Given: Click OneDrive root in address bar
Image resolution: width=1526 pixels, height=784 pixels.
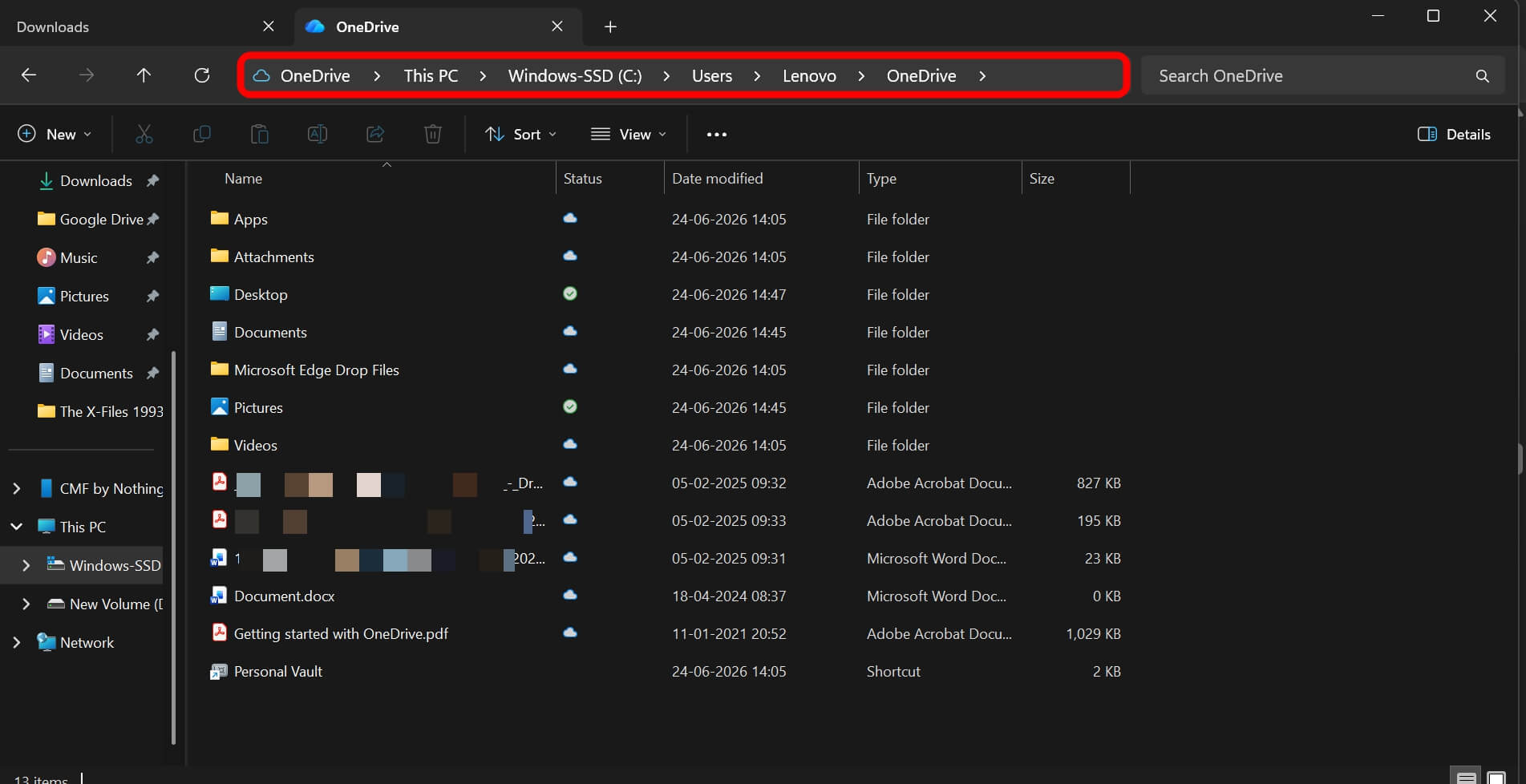Looking at the screenshot, I should [315, 76].
